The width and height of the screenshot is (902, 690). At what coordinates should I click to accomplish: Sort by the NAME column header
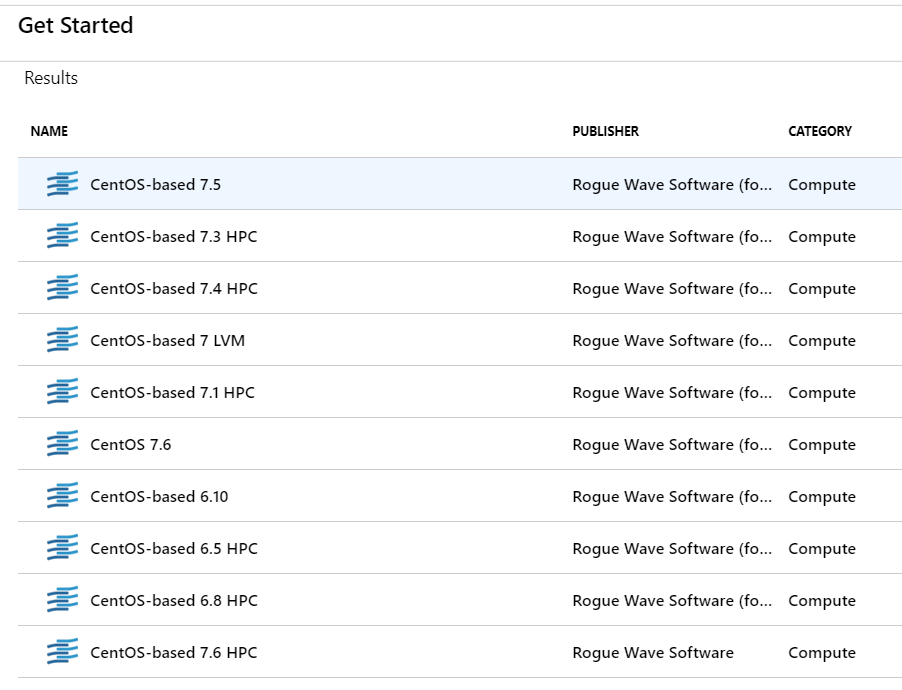click(49, 131)
